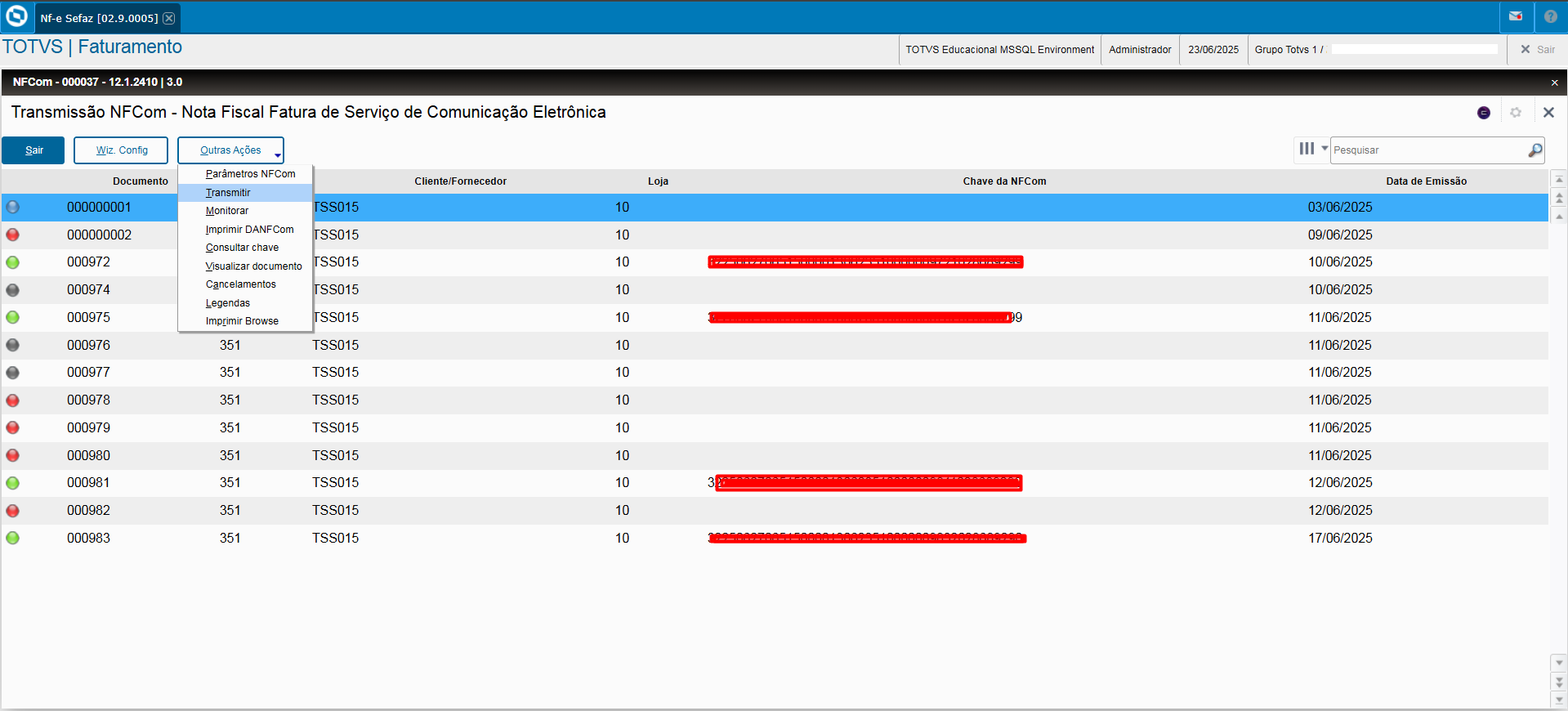
Task: Open the browse settings gear icon
Action: 1516,113
